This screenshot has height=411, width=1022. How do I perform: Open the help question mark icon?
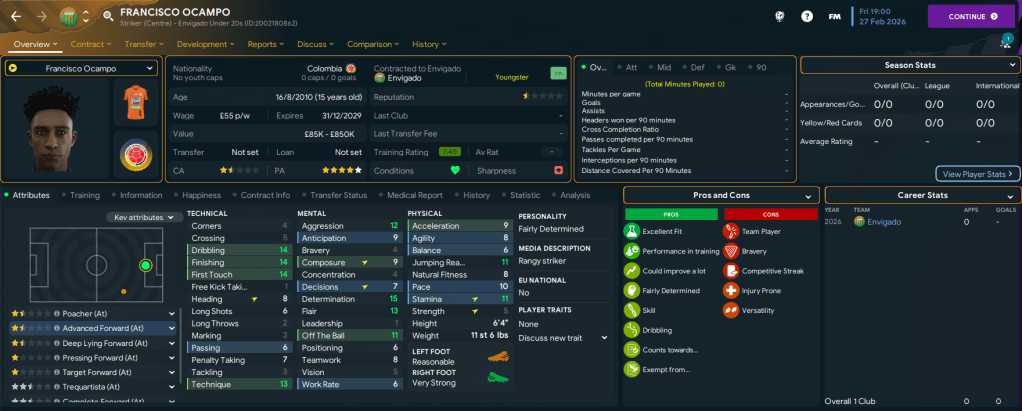pos(807,16)
